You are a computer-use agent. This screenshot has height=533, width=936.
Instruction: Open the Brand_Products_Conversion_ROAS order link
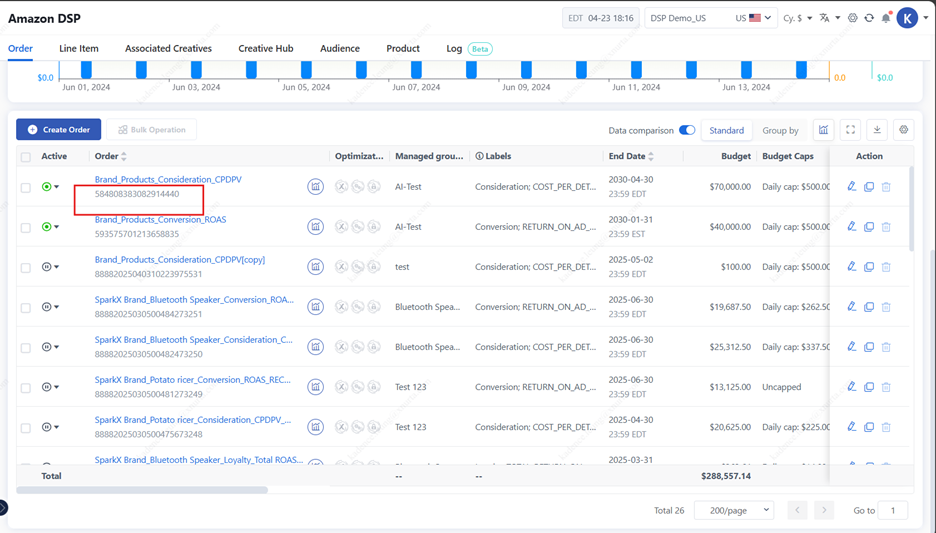click(160, 220)
